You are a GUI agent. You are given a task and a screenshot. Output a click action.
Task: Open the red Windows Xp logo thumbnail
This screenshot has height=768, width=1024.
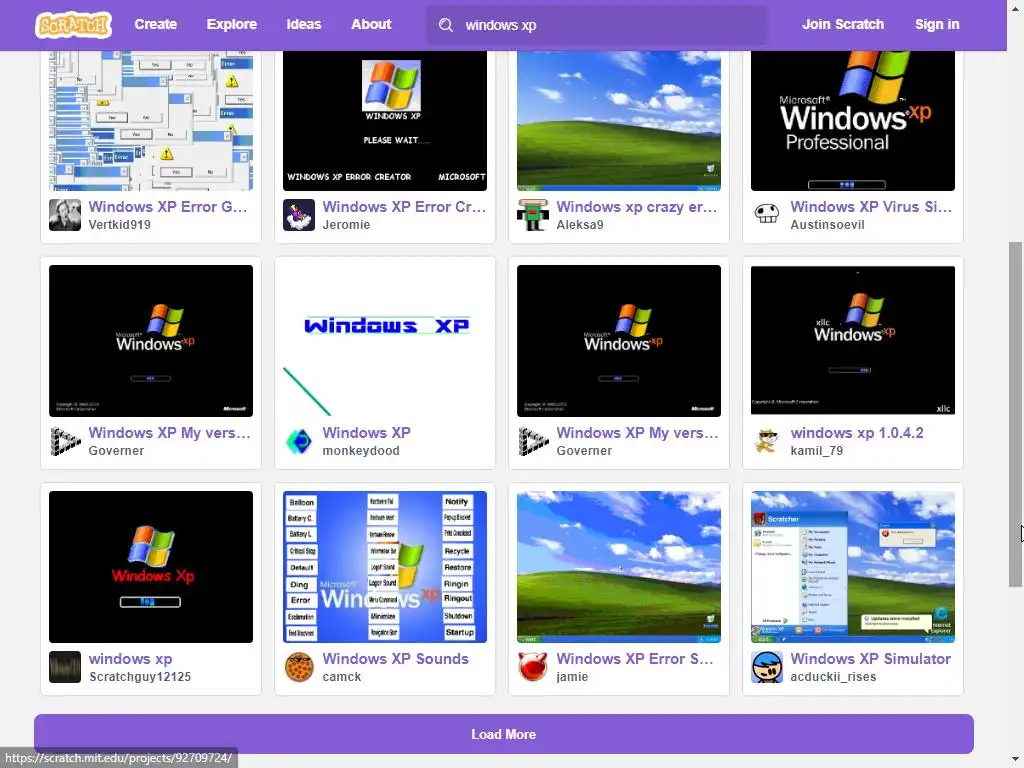(x=151, y=567)
